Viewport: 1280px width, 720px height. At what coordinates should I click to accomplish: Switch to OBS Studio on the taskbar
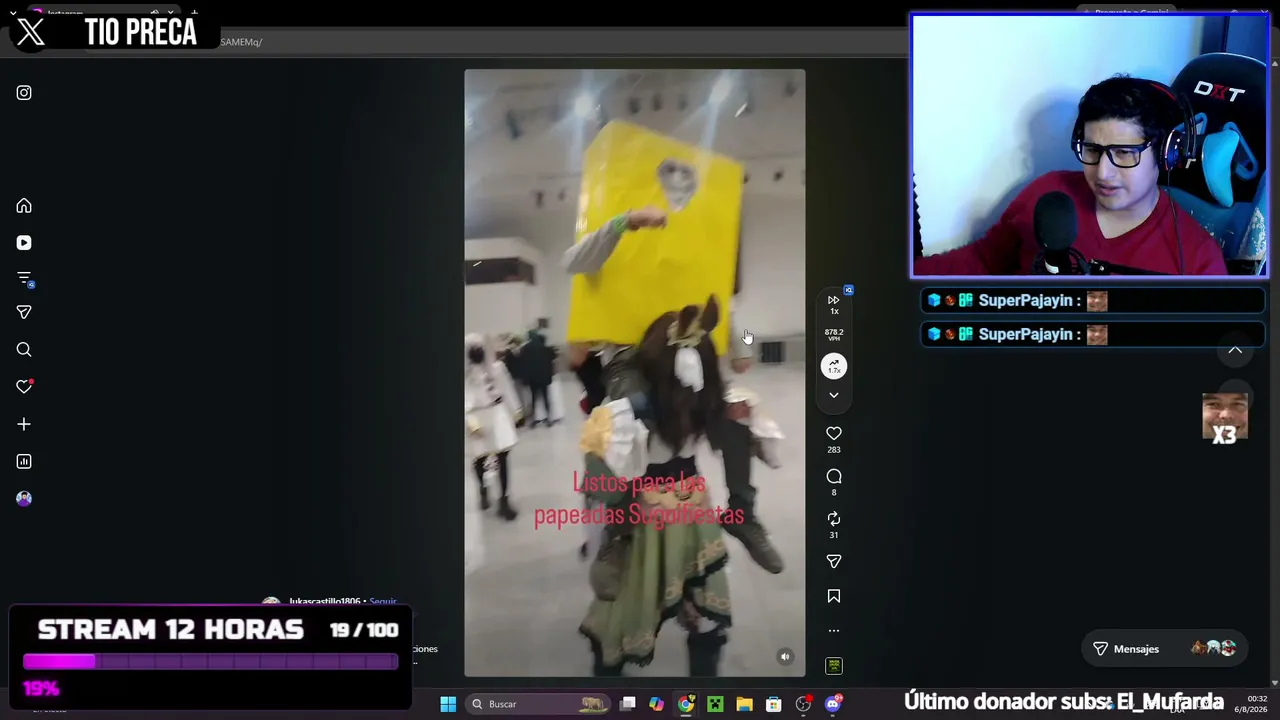tap(803, 704)
